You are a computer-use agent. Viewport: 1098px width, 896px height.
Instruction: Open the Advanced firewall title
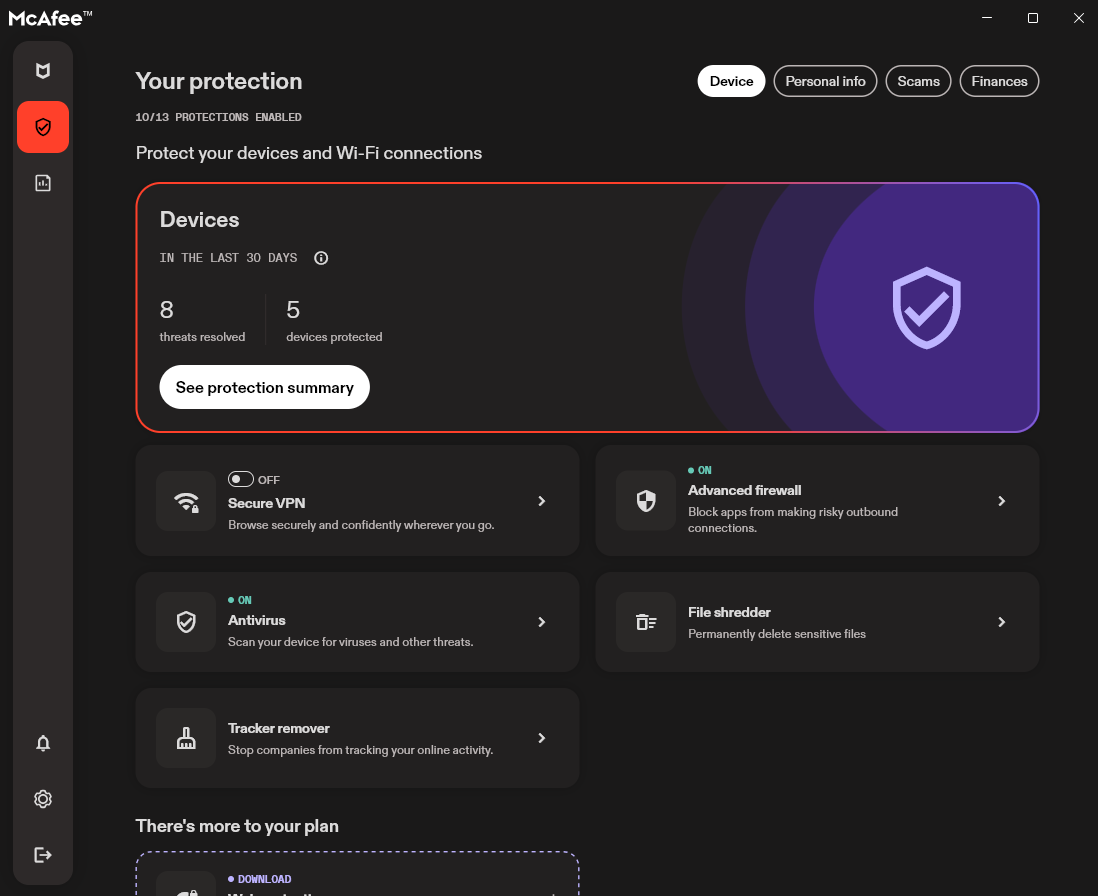tap(744, 490)
